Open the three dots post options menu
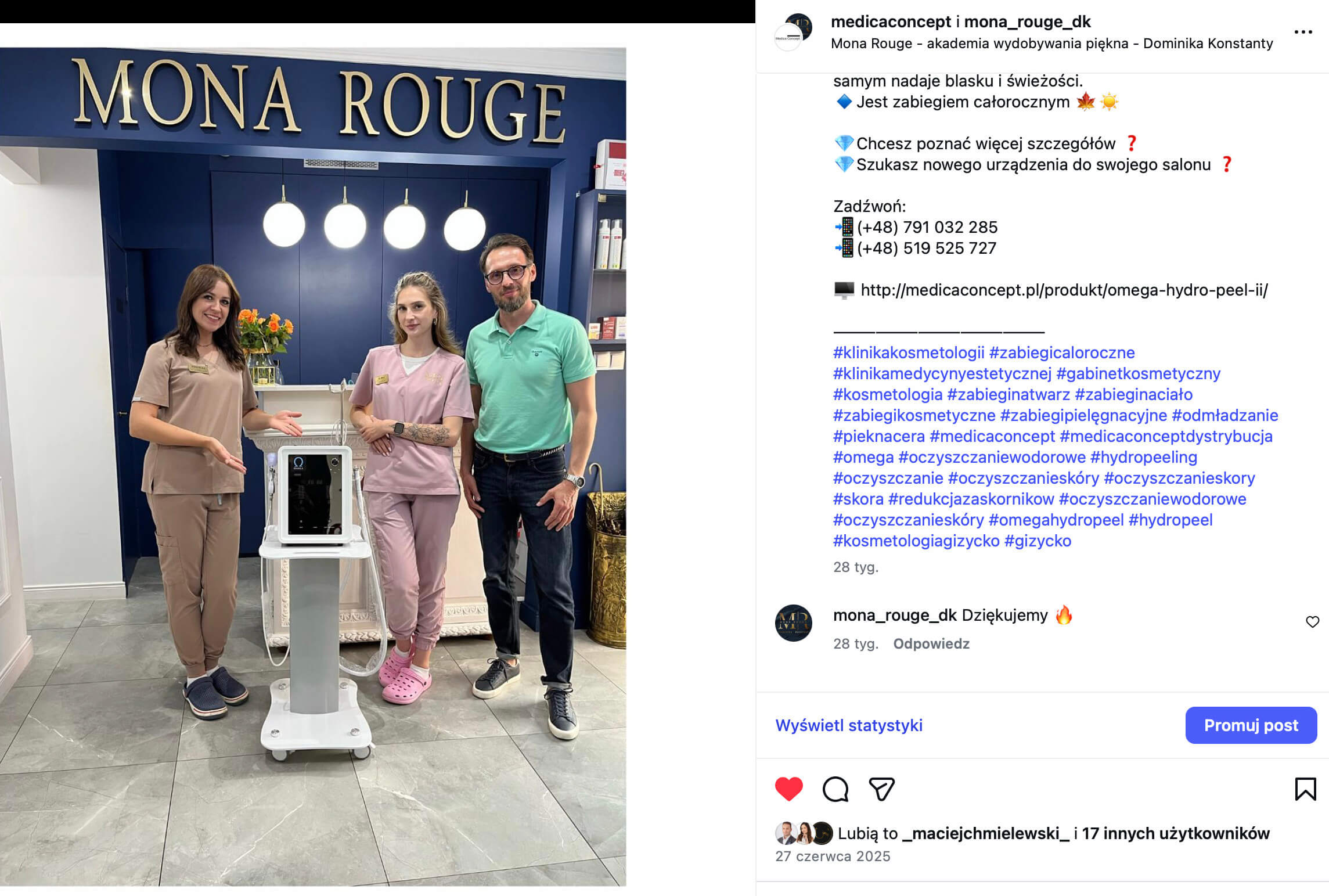The width and height of the screenshot is (1329, 896). point(1303,32)
